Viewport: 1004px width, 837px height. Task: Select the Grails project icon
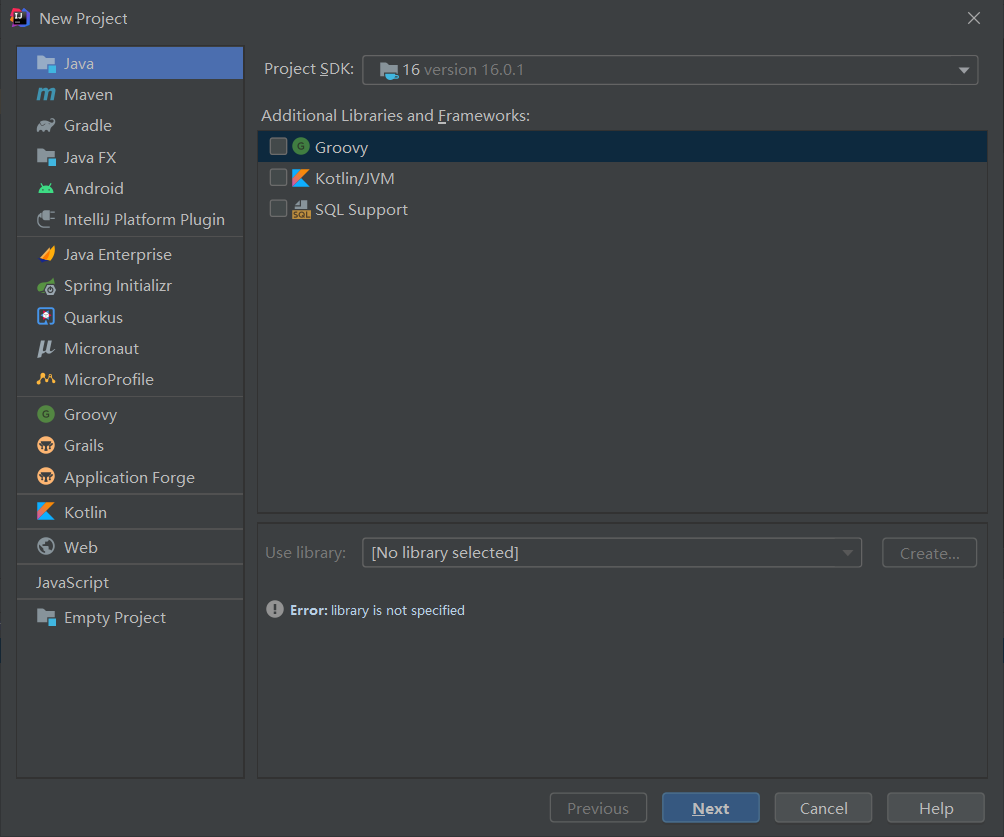pyautogui.click(x=46, y=446)
